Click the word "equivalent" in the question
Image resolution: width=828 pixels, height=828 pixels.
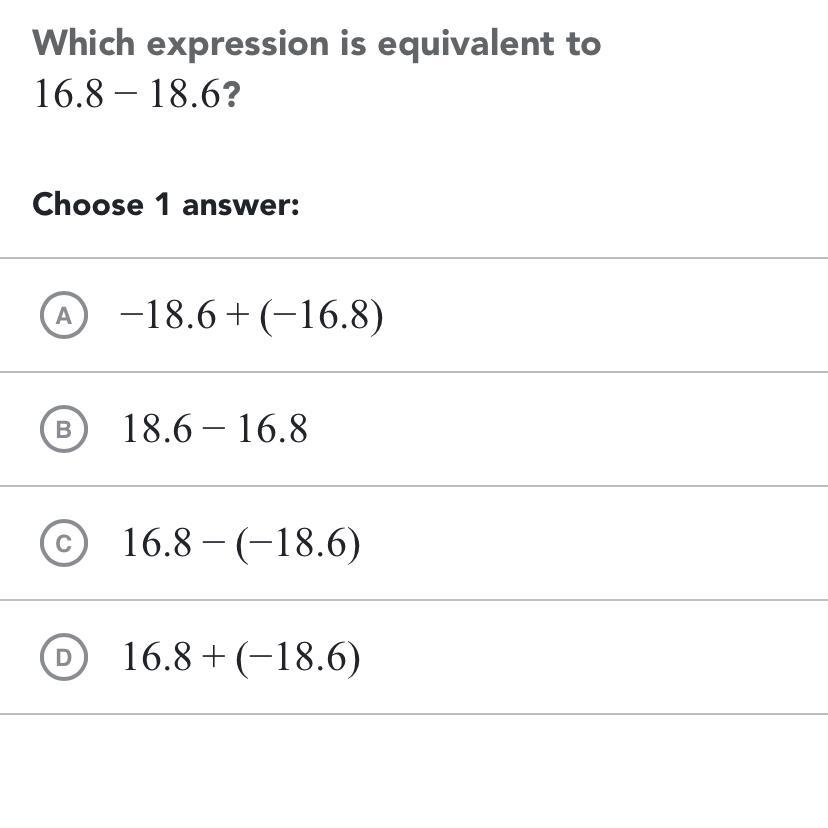coord(472,43)
